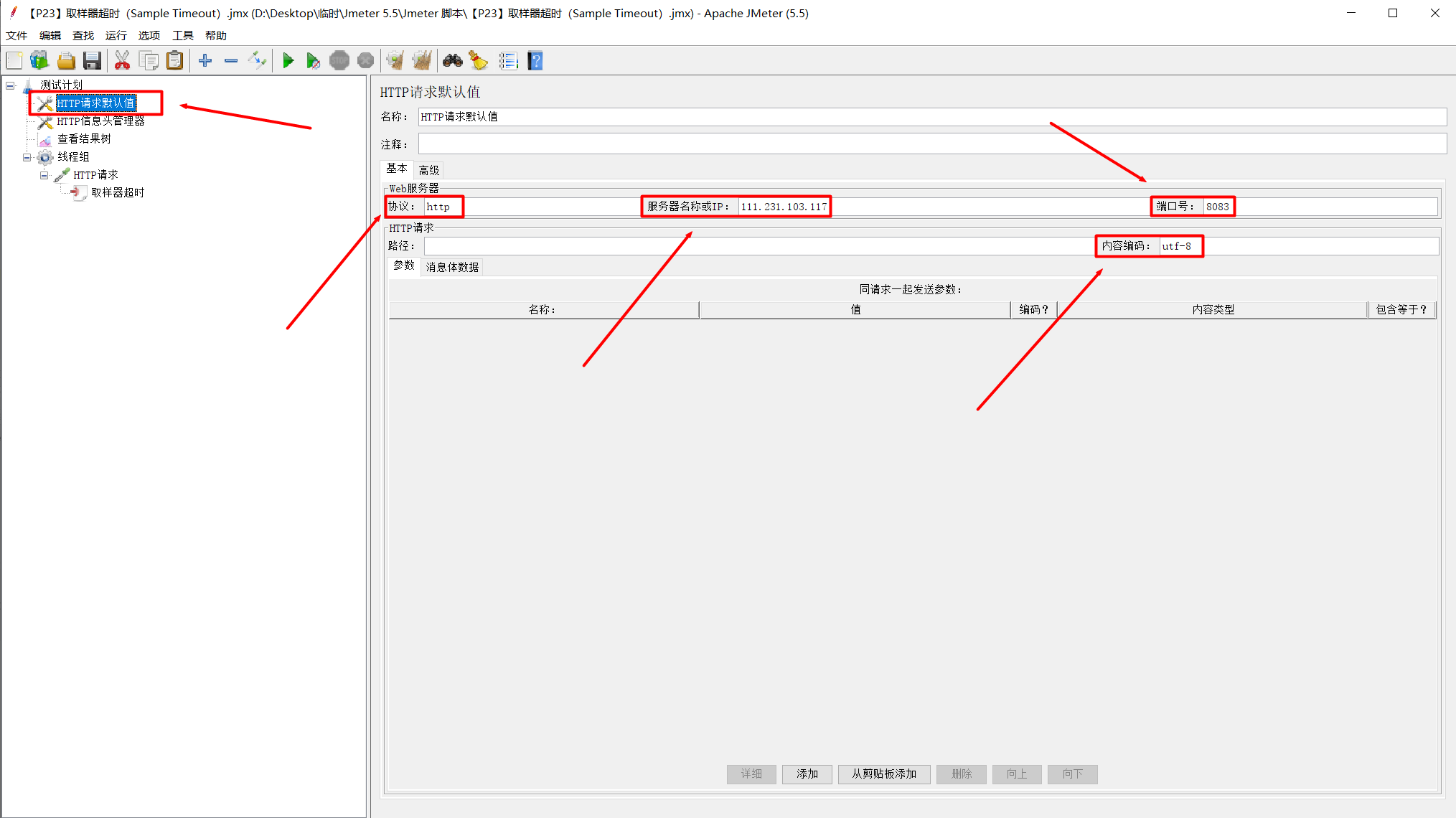The height and width of the screenshot is (818, 1456).
Task: Switch to the 基本 tab
Action: 397,169
